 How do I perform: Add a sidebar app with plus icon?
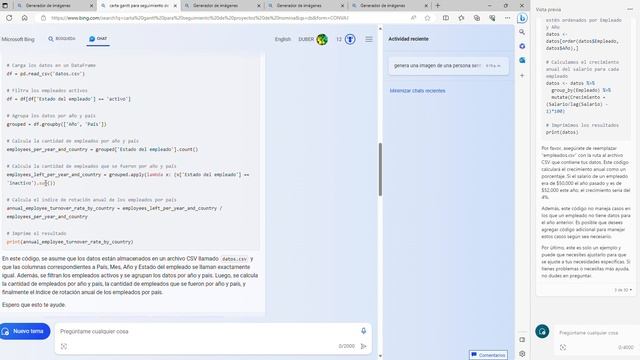[522, 76]
